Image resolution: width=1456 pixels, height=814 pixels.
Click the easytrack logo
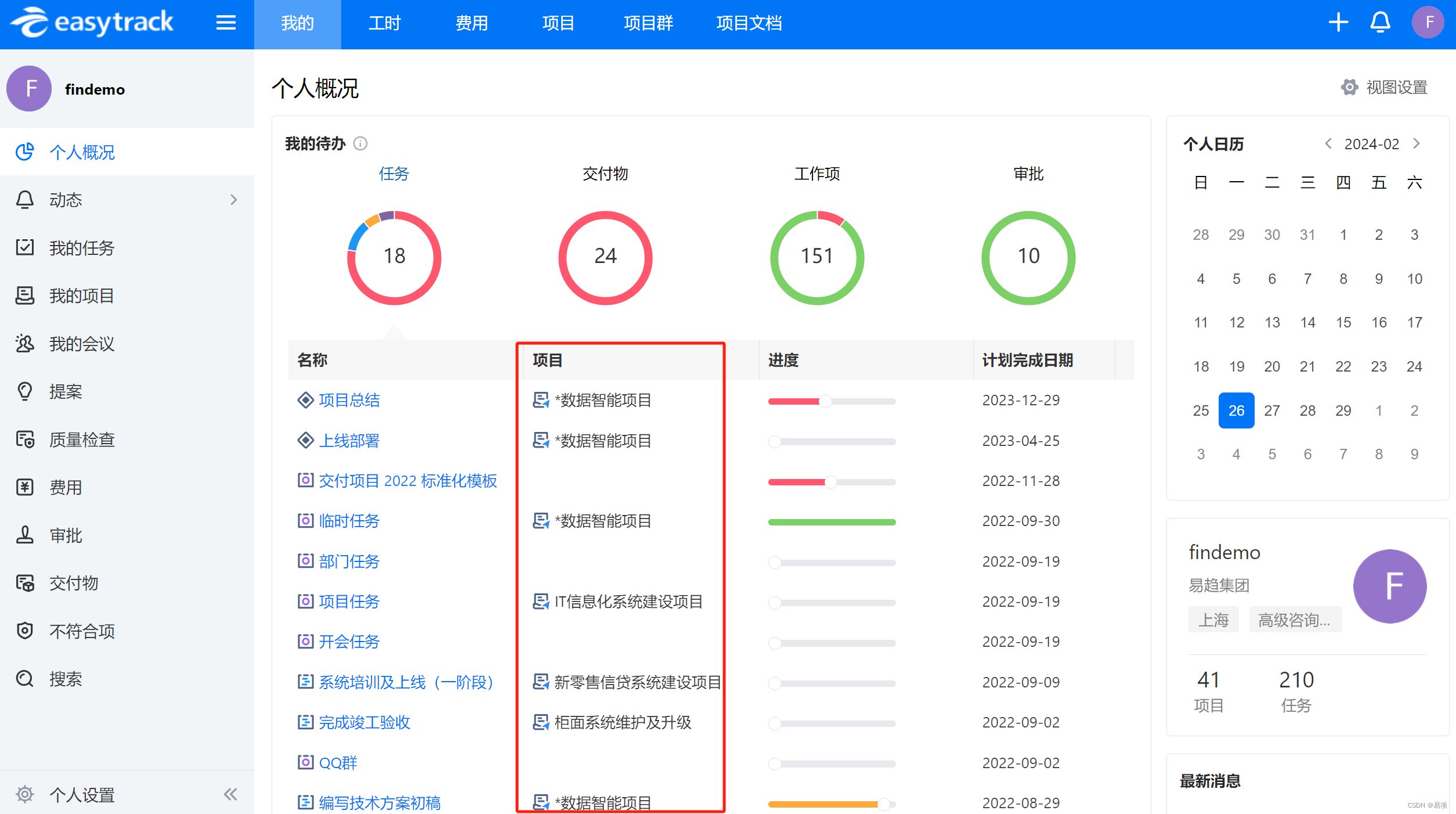92,23
